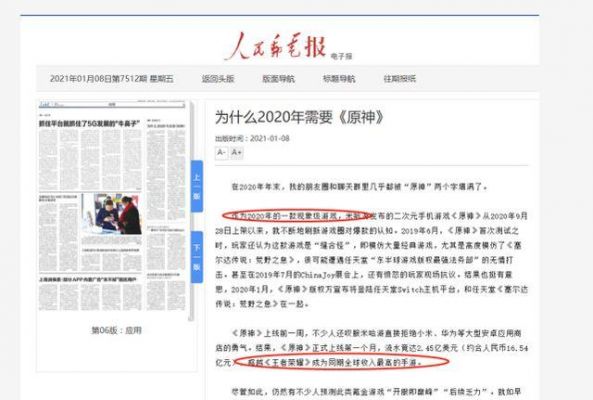Click the sentence mentioning 王者荣耀
593x400 pixels.
[335, 362]
